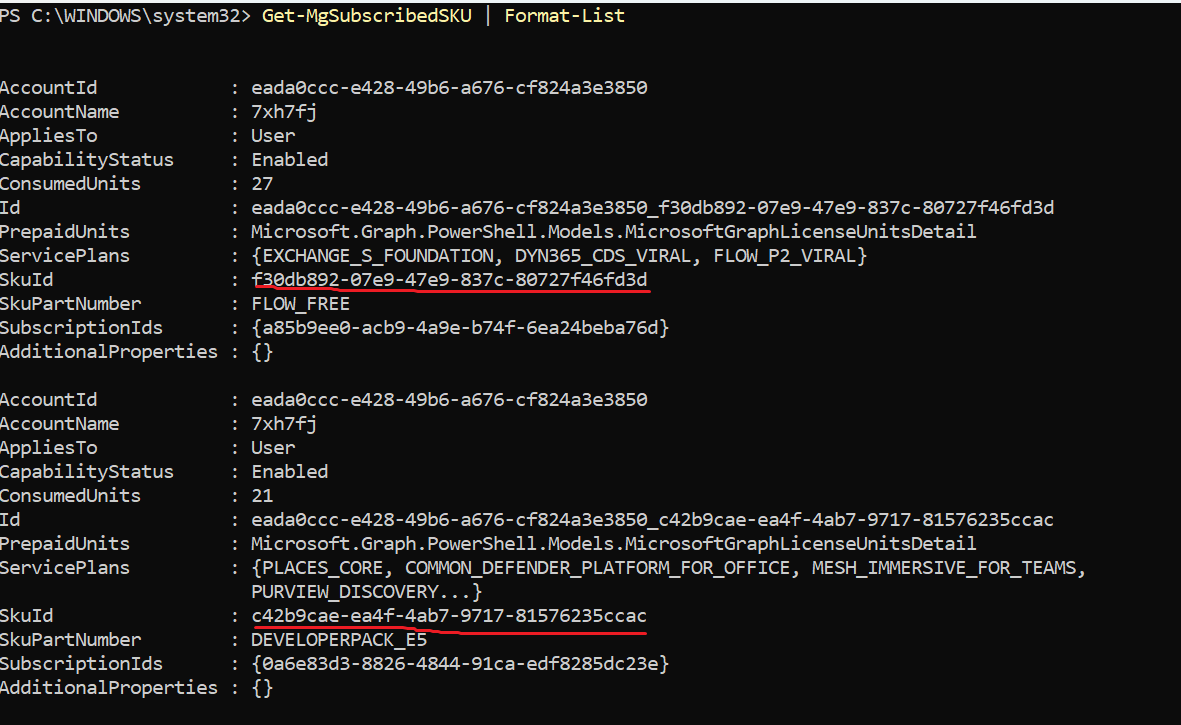This screenshot has height=725, width=1181.
Task: Click the underlined FLOW_FREE SkuId value
Action: click(x=449, y=279)
